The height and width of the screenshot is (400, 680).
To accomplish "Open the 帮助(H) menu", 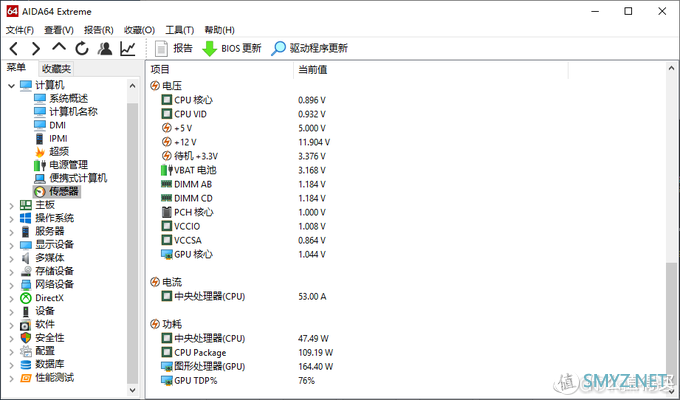I will 219,30.
